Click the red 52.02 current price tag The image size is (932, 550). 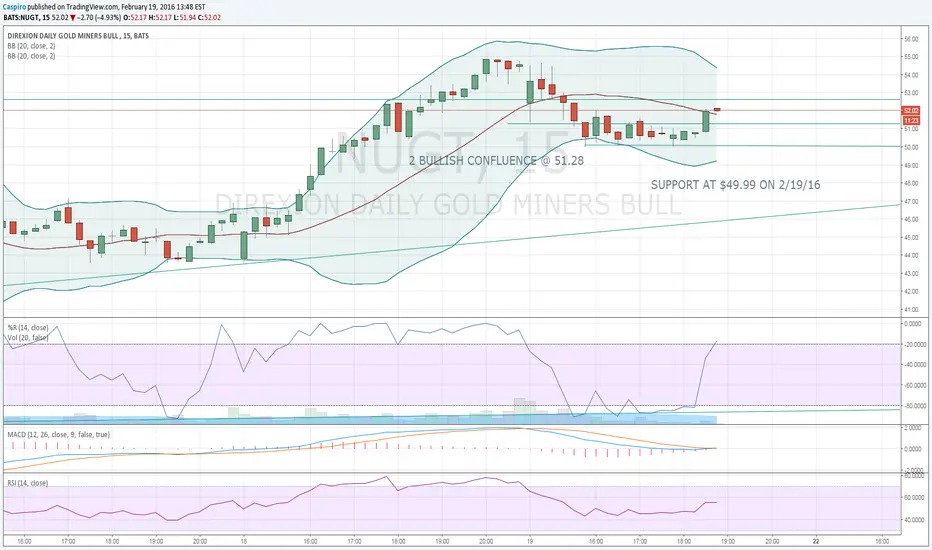click(911, 111)
